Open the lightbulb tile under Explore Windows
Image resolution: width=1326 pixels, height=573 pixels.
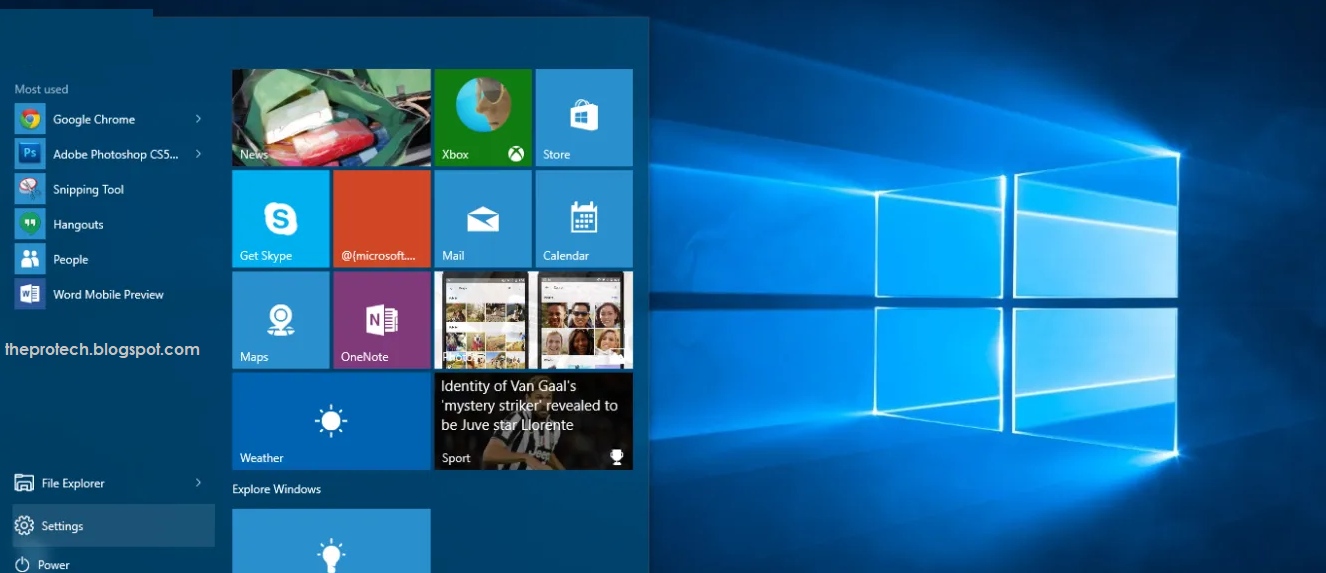pyautogui.click(x=331, y=541)
